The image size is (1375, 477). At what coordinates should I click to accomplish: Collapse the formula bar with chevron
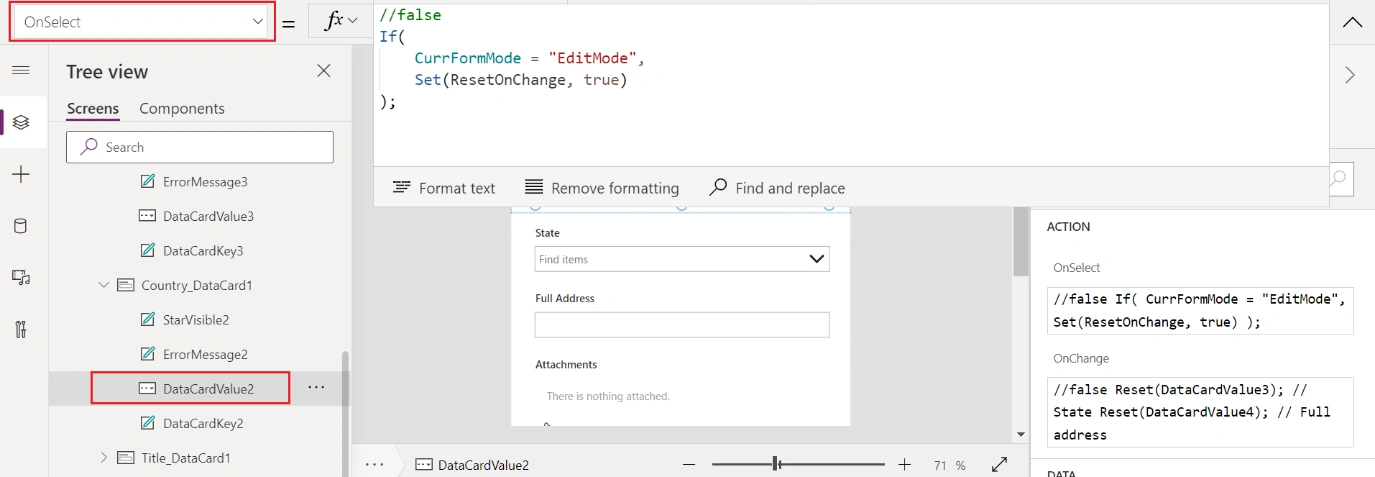click(x=1352, y=22)
